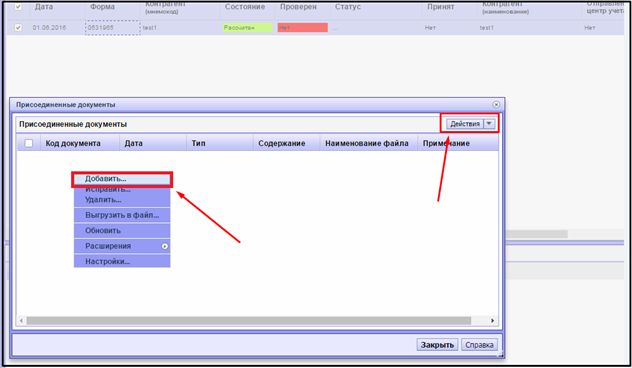Click Состояние column header in background

point(245,7)
